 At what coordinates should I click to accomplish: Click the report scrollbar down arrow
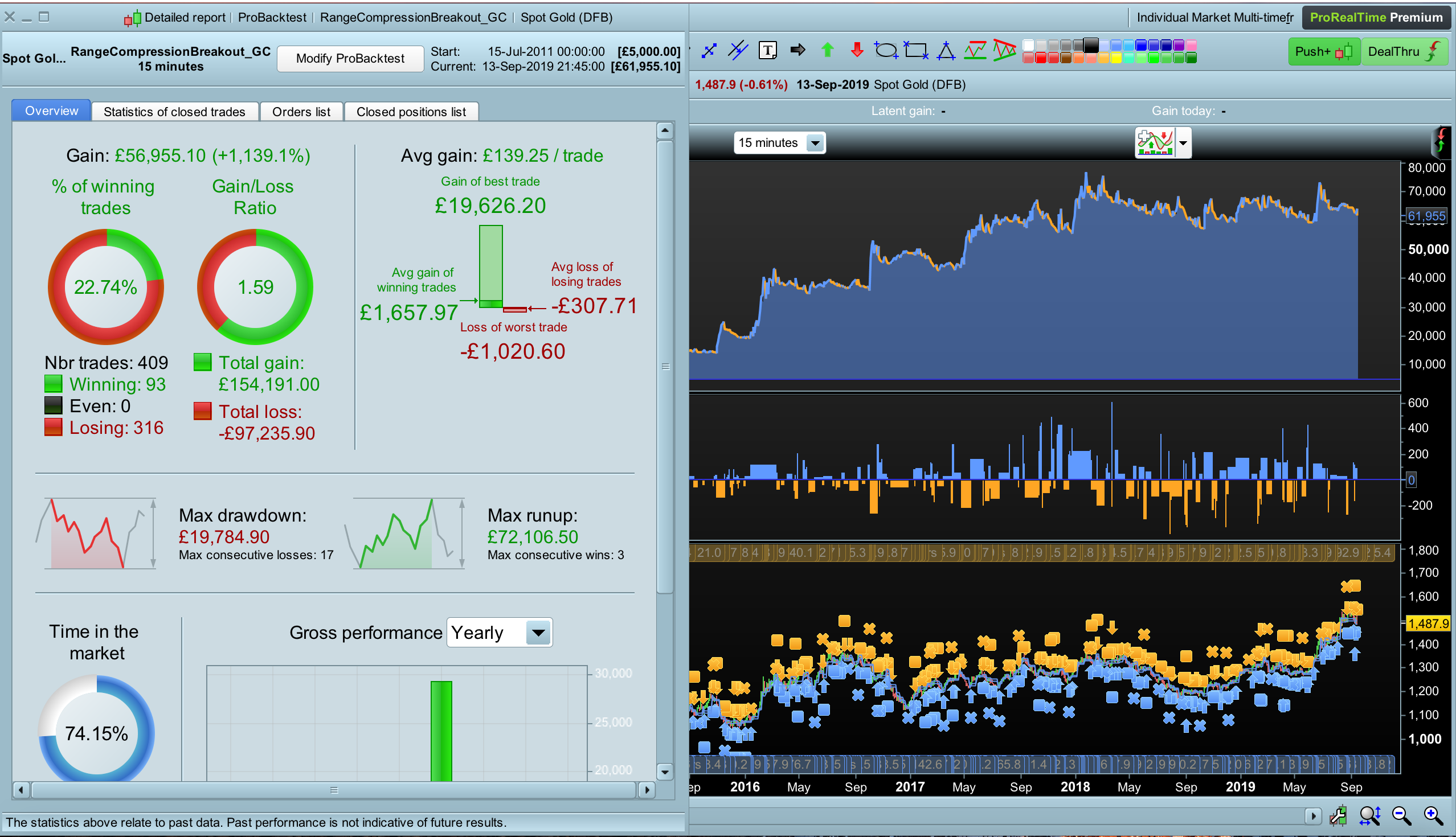coord(665,772)
